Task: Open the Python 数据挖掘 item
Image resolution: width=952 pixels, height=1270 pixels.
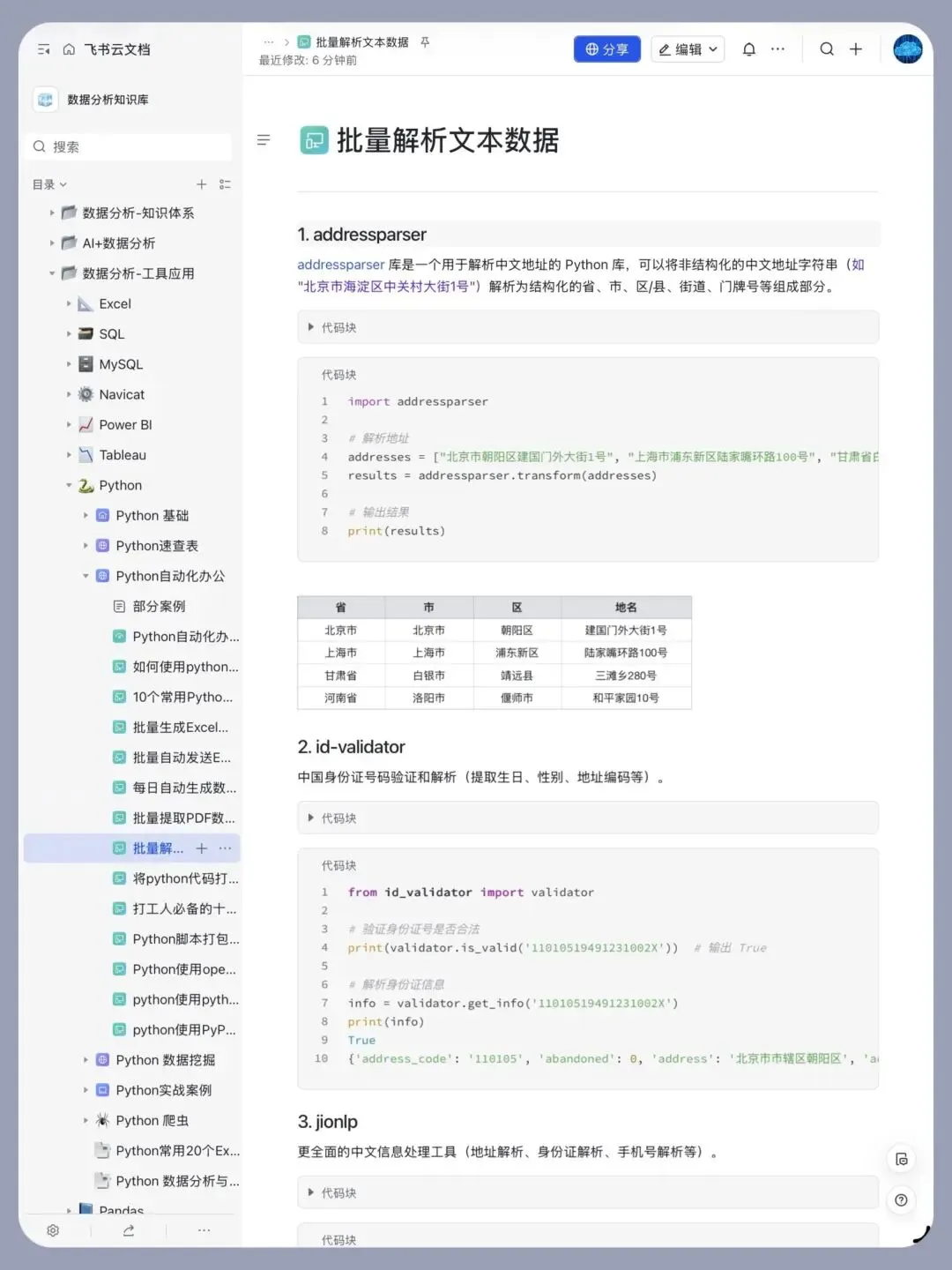Action: coord(165,1060)
